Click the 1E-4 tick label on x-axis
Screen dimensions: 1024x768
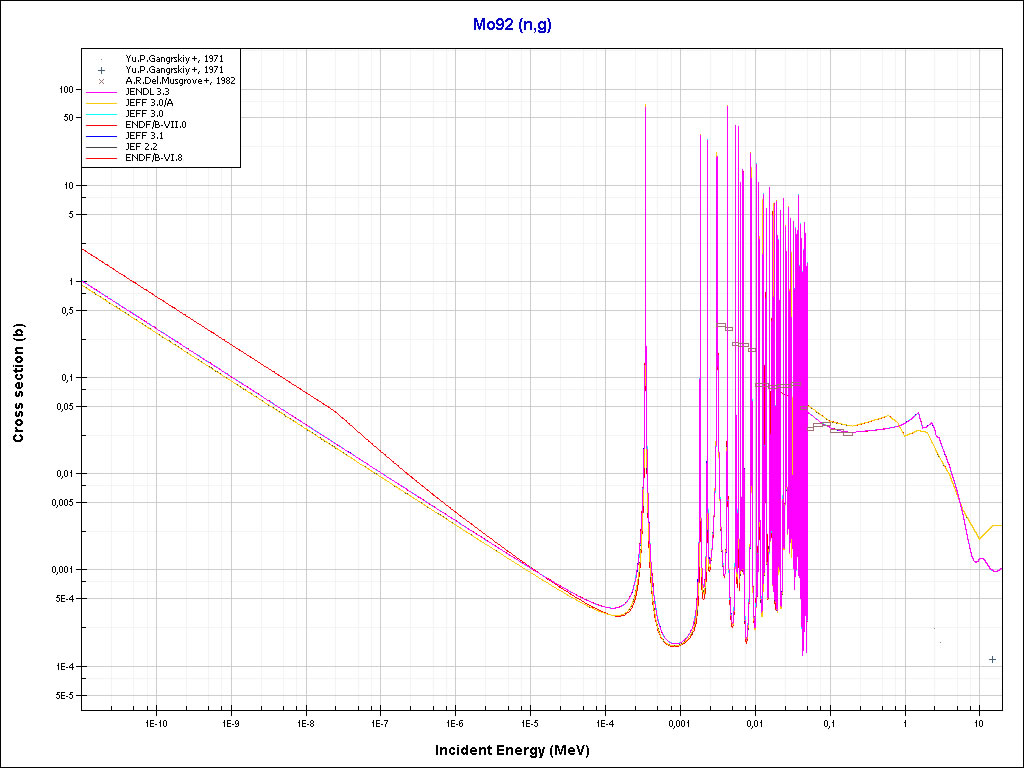click(x=604, y=722)
